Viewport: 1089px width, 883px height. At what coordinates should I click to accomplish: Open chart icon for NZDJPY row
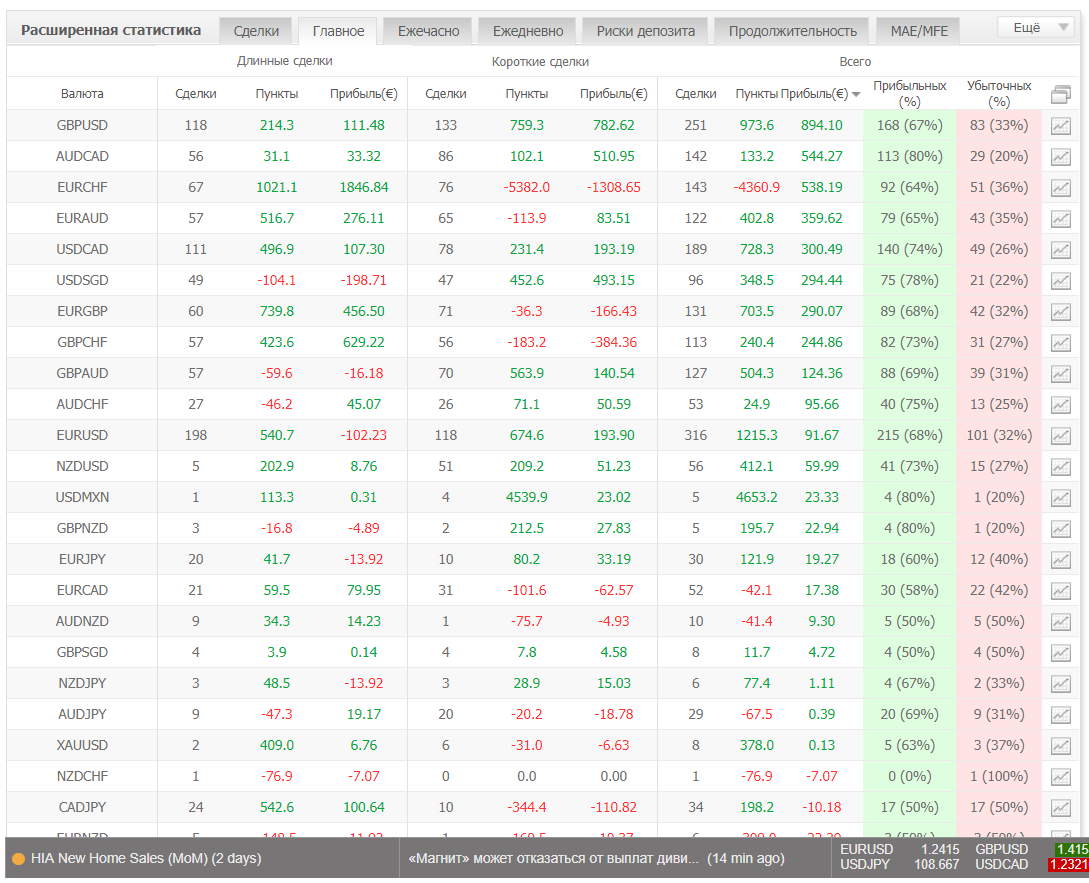[1060, 684]
